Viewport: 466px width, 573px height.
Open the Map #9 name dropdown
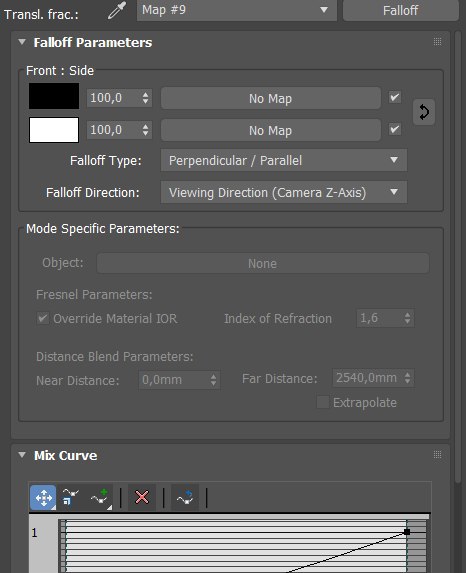coord(236,10)
